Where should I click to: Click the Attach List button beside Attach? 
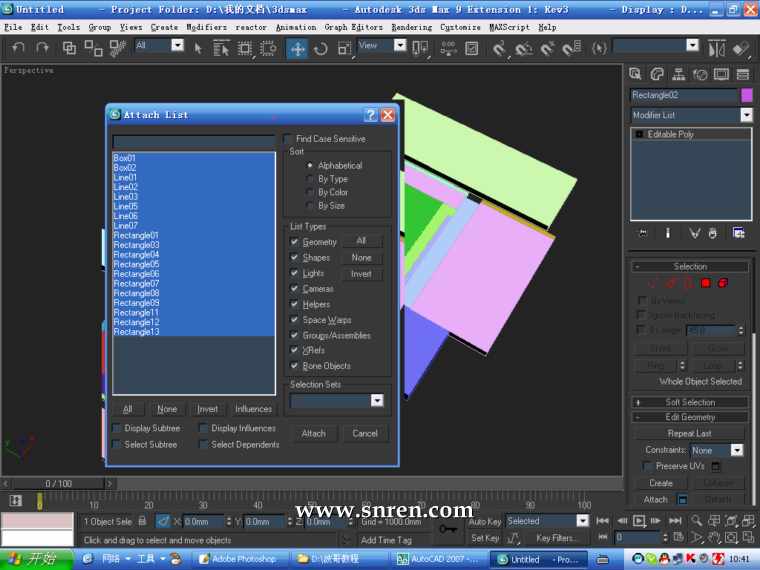[682, 499]
